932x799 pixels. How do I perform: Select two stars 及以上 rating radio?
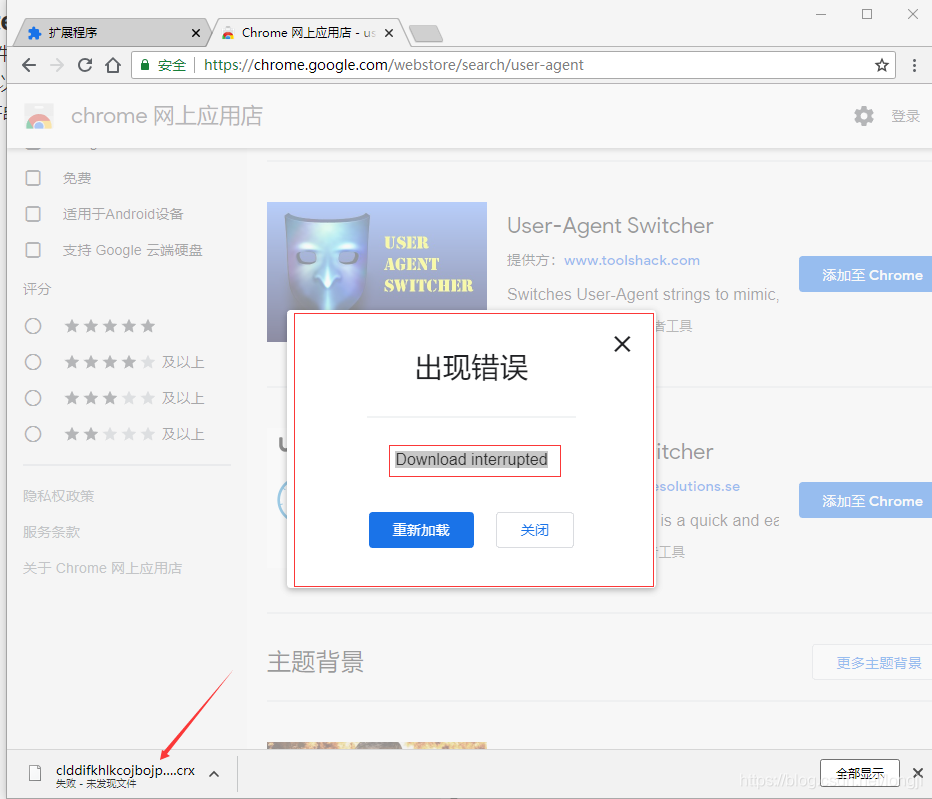[33, 434]
